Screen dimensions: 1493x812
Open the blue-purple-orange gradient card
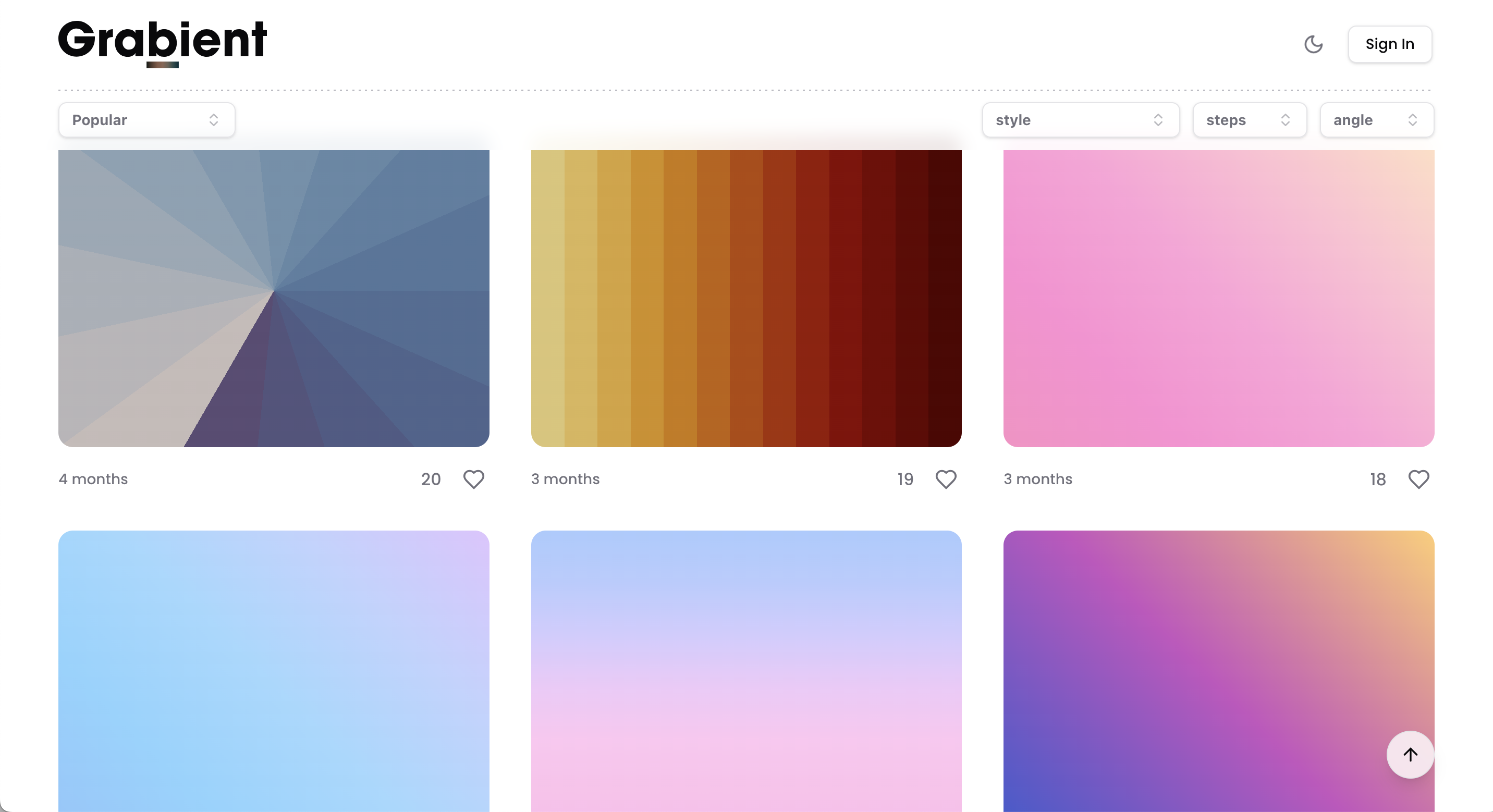point(1218,671)
